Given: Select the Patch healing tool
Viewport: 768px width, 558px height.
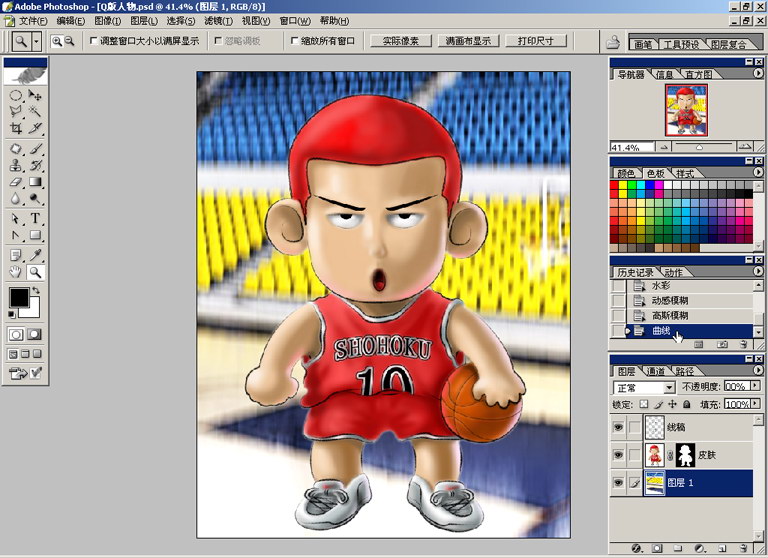Looking at the screenshot, I should (16, 148).
